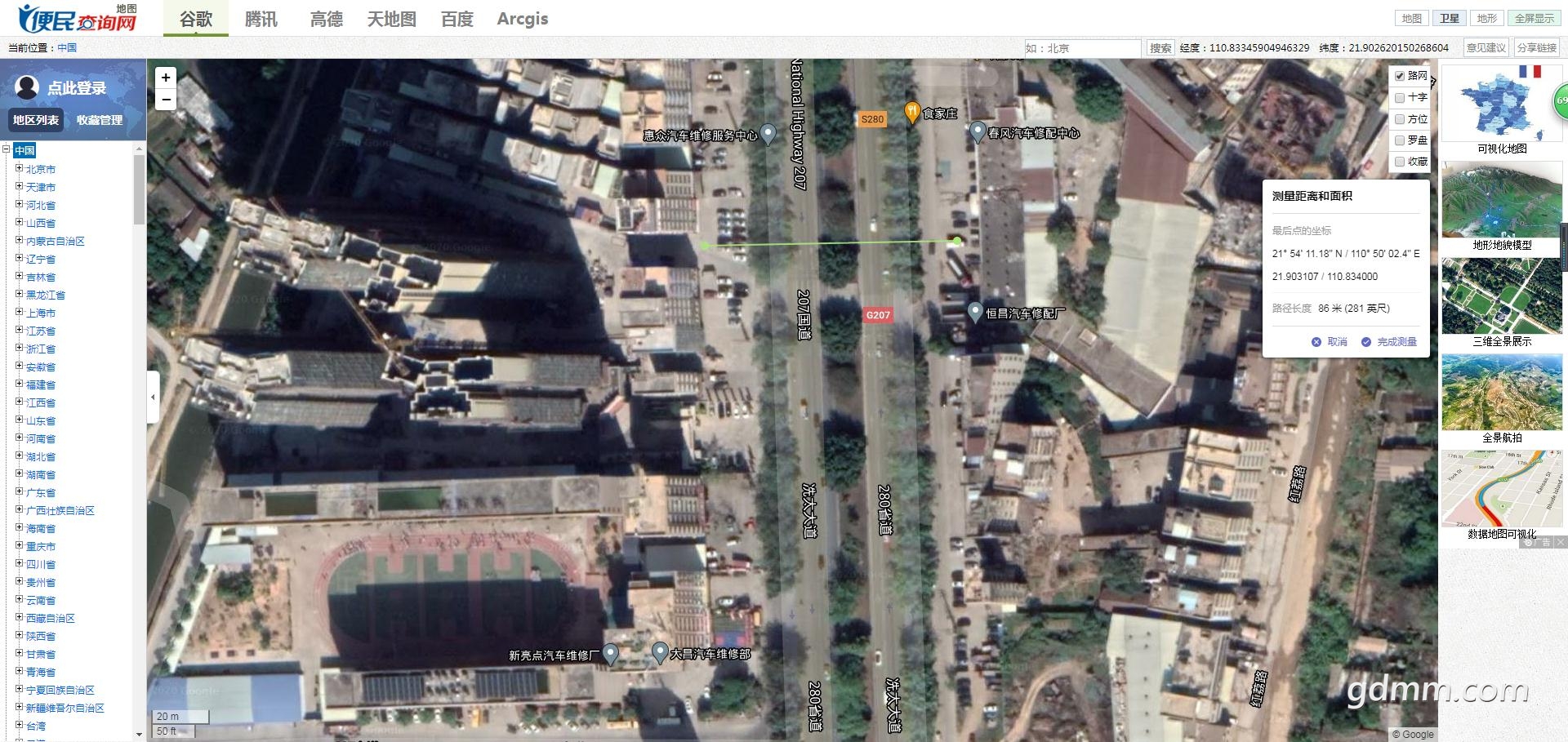
Task: Expand the 北京市 tree node
Action: pos(20,169)
